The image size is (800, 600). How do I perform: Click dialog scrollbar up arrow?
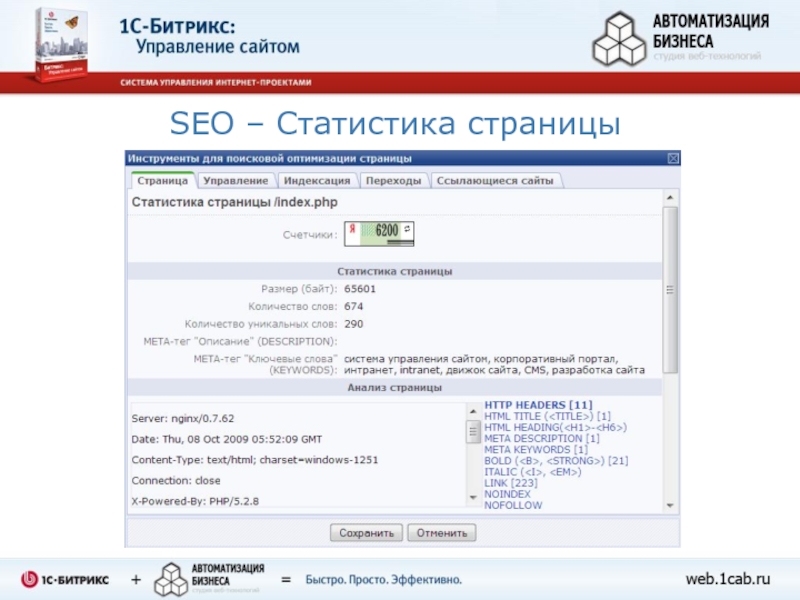click(x=670, y=197)
